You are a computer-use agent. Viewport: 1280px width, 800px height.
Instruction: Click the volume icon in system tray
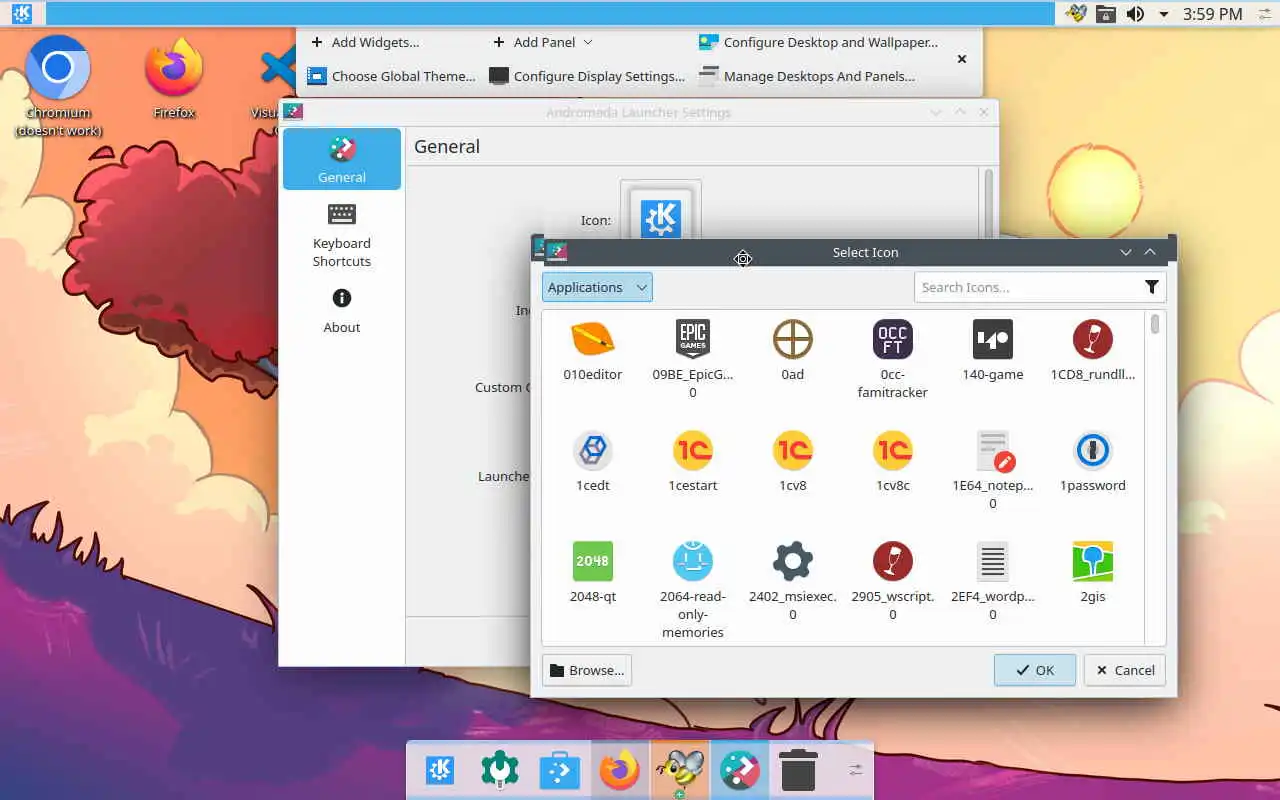click(1135, 14)
